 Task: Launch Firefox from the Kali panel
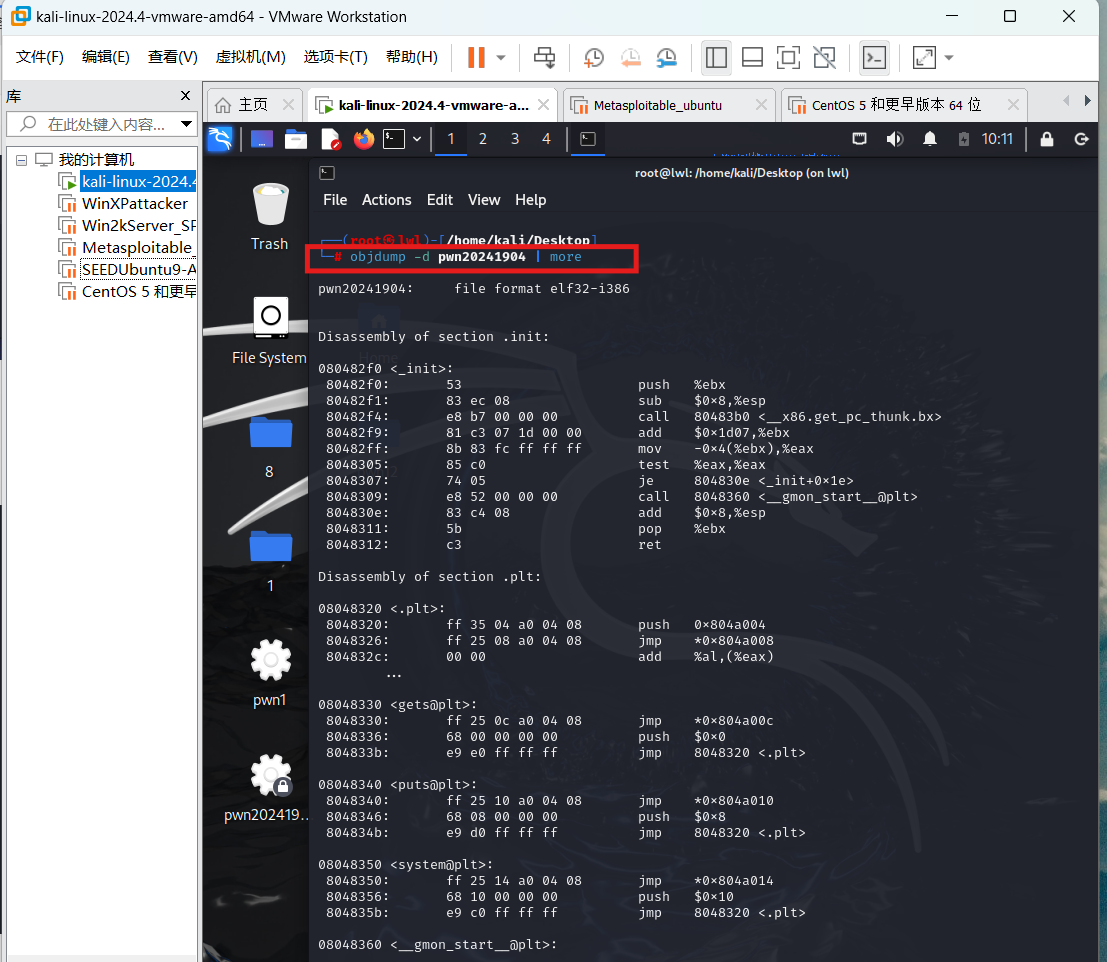[364, 139]
